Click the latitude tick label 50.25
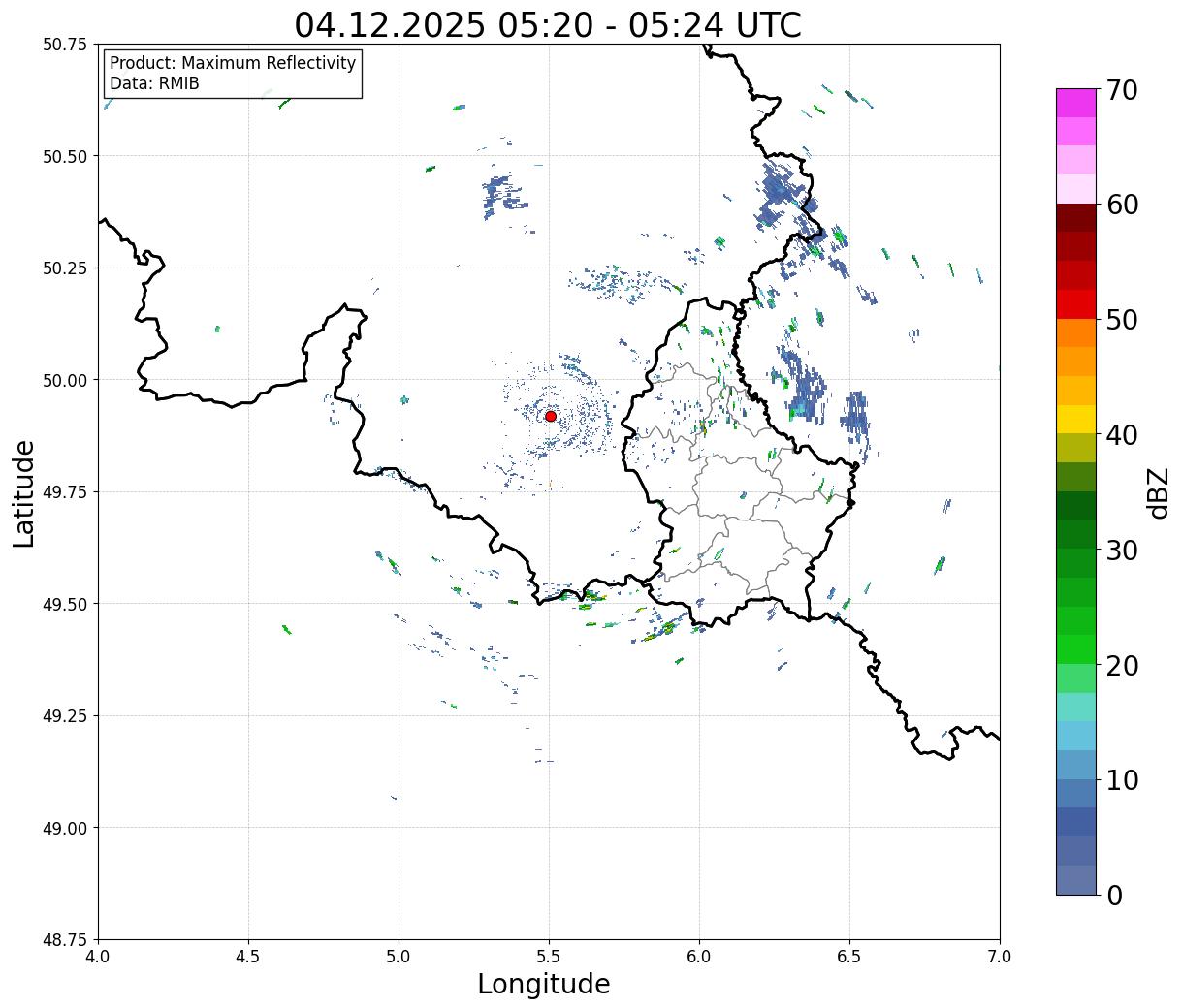This screenshot has width=1182, height=1008. tap(65, 268)
